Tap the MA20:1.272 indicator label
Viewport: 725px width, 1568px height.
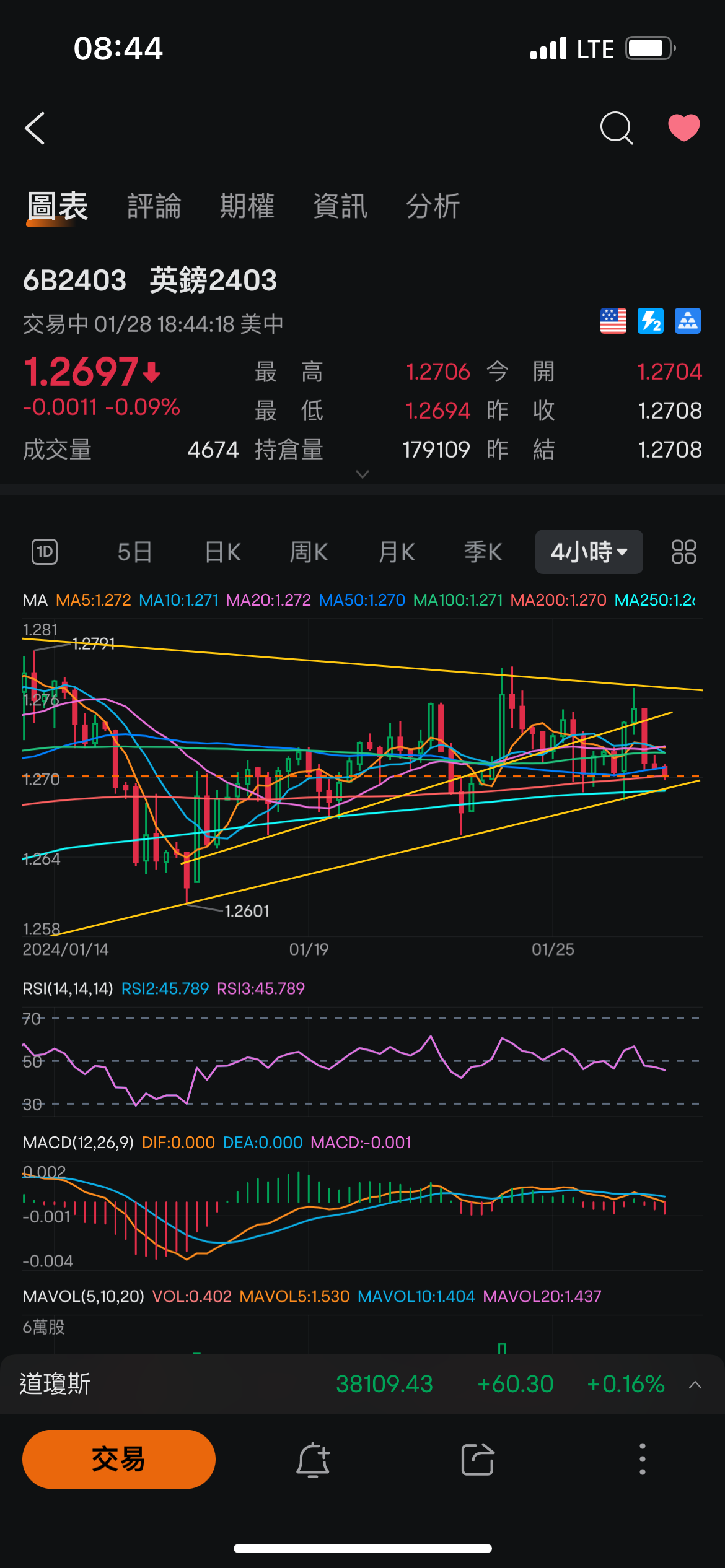pyautogui.click(x=268, y=600)
